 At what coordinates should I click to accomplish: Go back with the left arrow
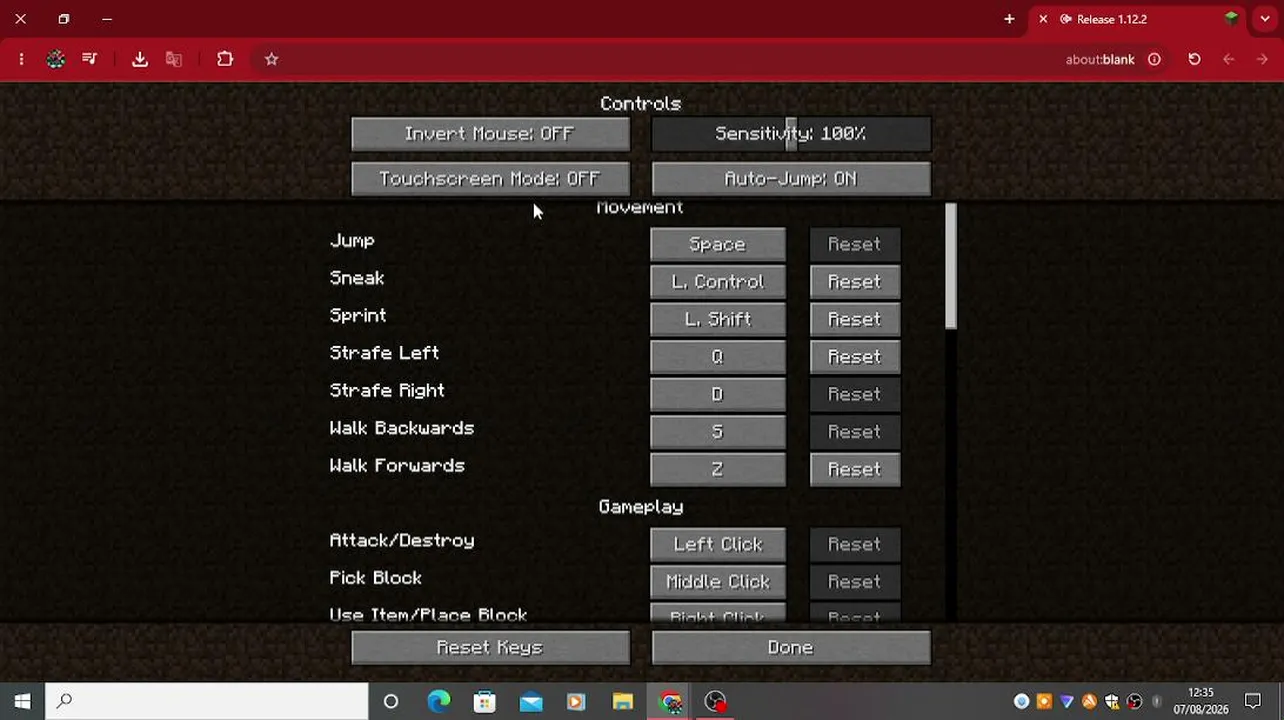pos(1229,60)
